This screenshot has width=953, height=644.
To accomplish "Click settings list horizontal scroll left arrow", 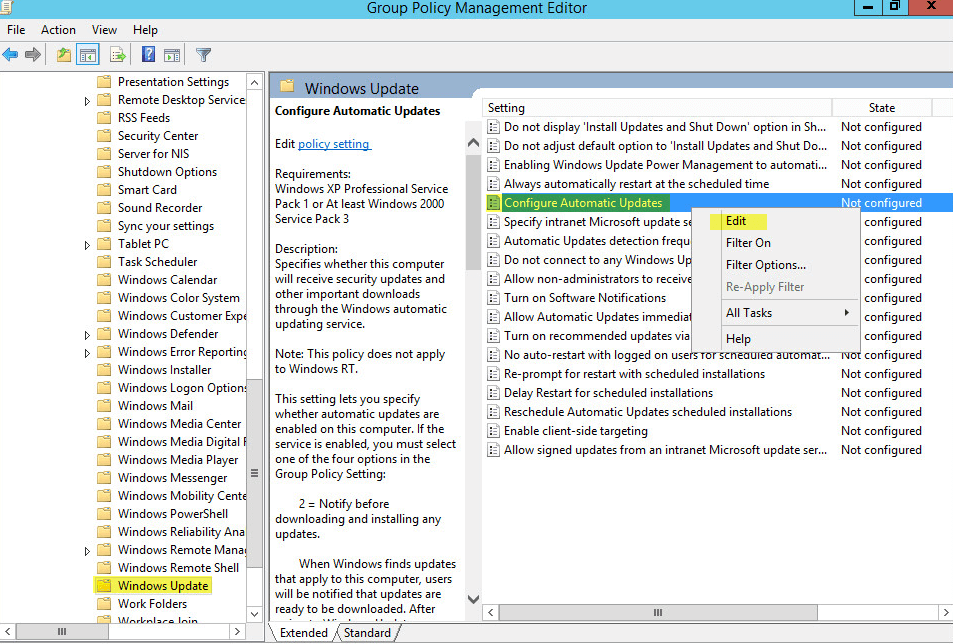I will pos(490,612).
